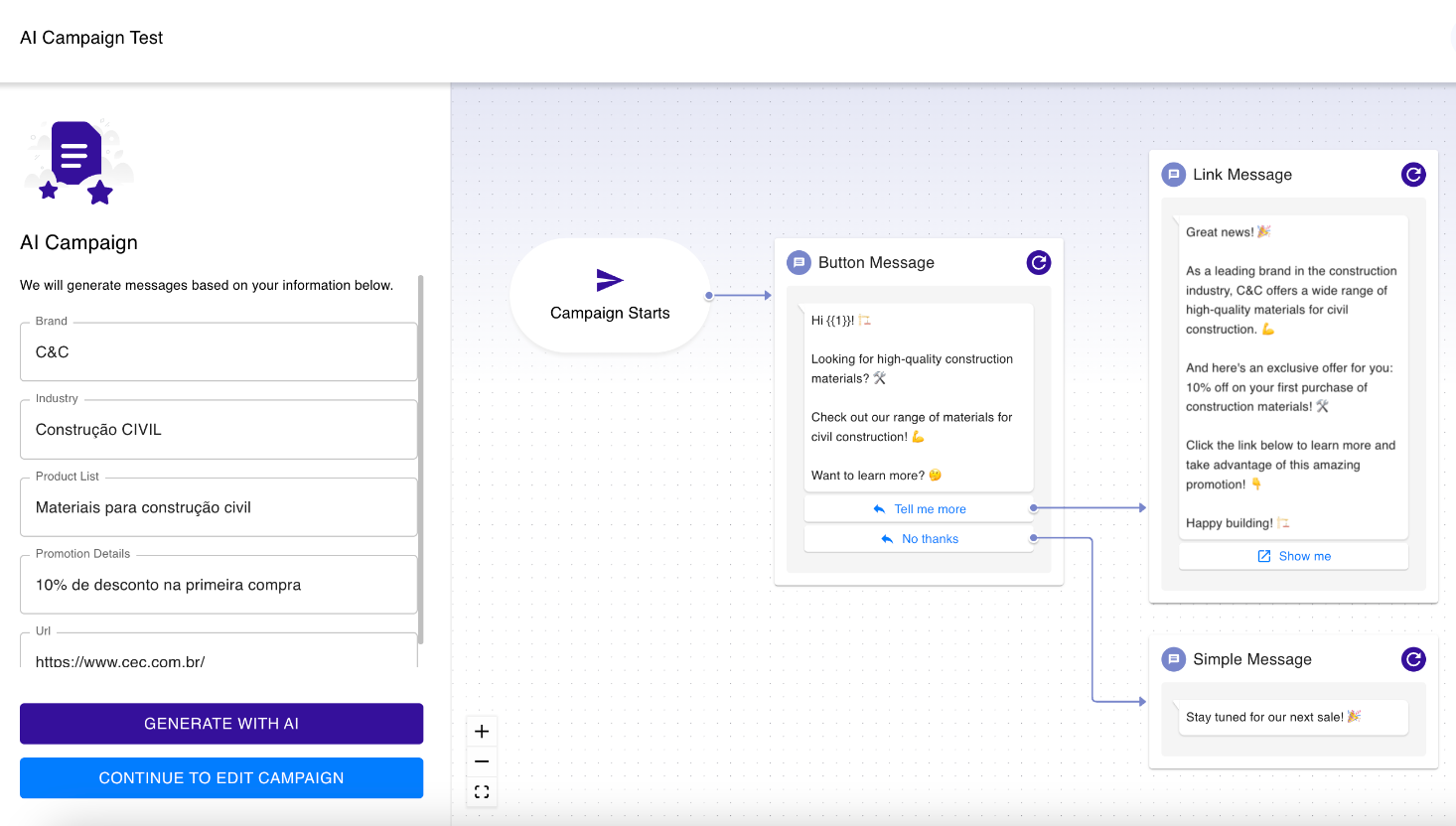Fit the flow view to screen
This screenshot has height=826, width=1456.
pyautogui.click(x=482, y=792)
